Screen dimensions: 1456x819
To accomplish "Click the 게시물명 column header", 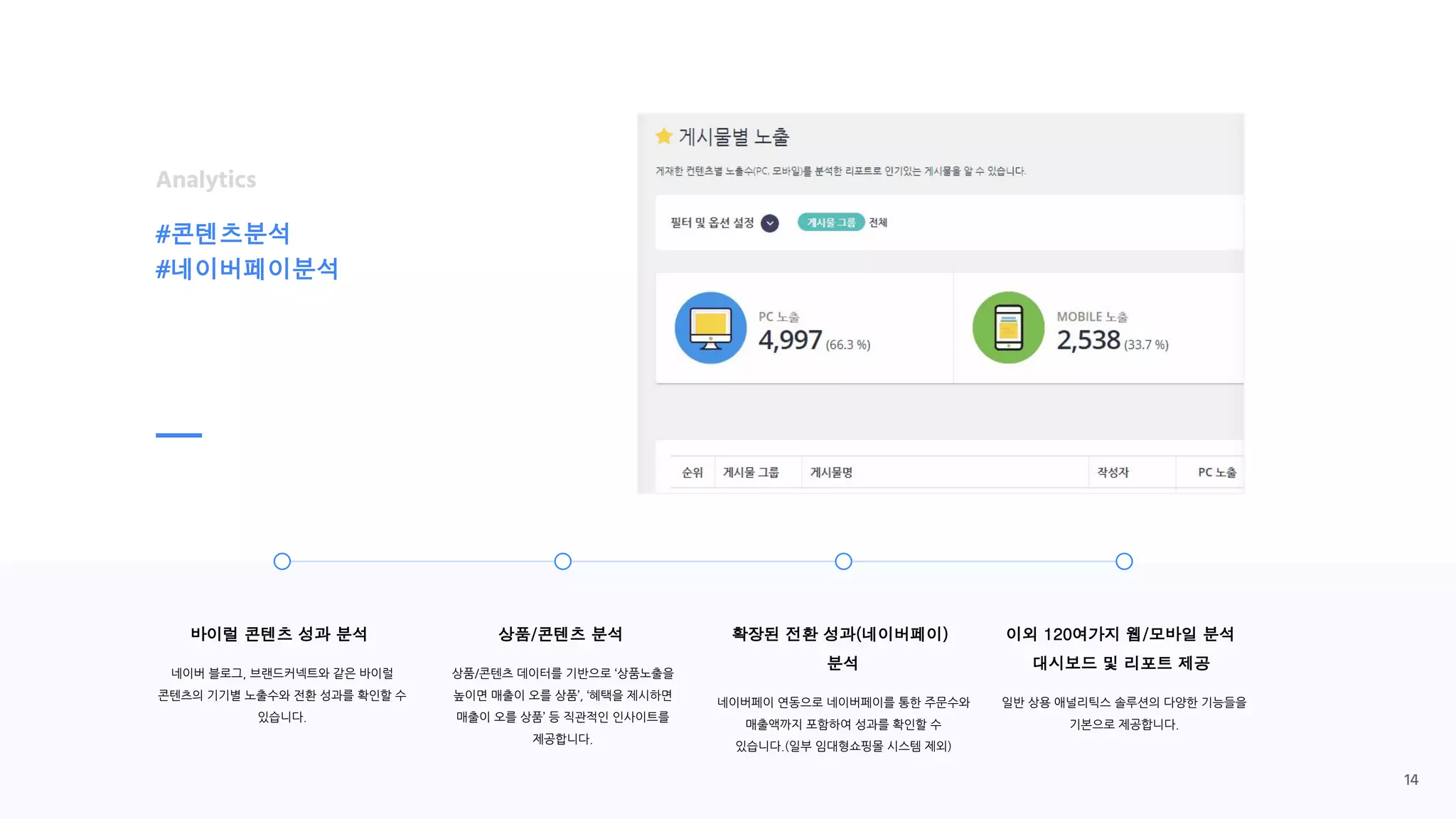I will 831,472.
